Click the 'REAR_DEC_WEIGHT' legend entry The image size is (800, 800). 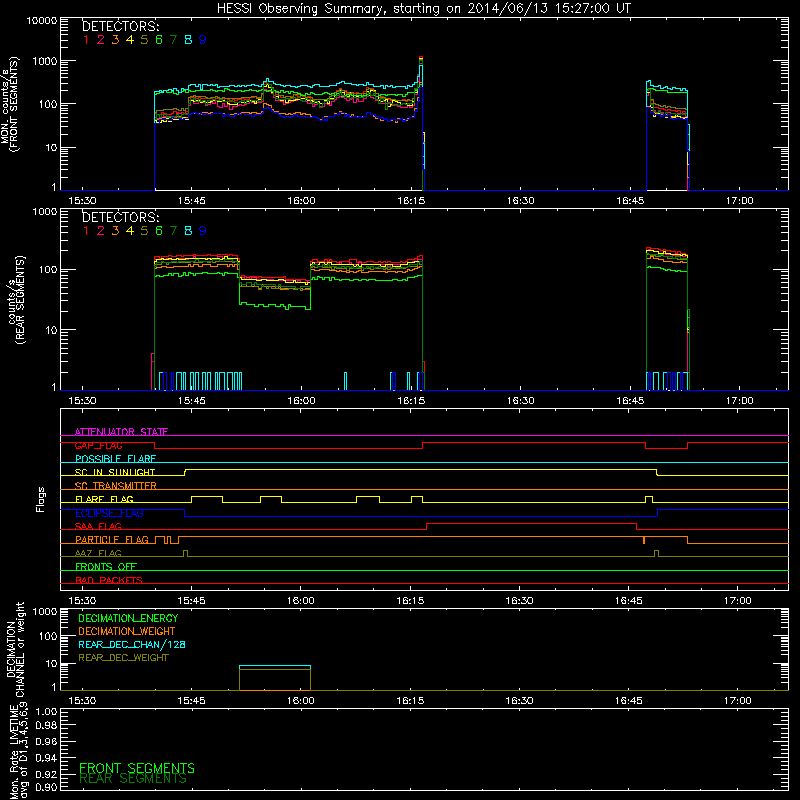(x=123, y=658)
